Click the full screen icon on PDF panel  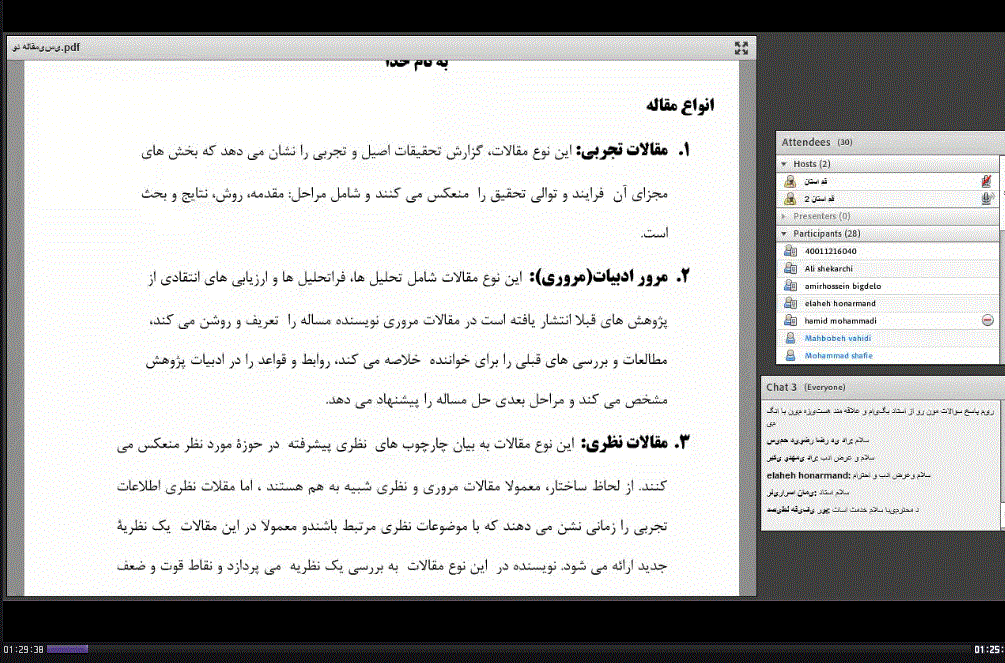point(741,47)
